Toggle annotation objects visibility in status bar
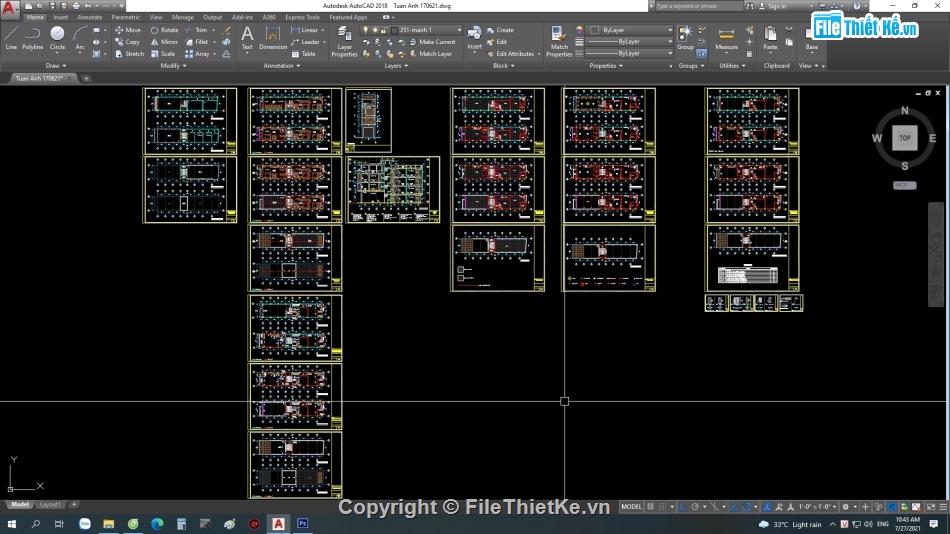The width and height of the screenshot is (950, 534). pyautogui.click(x=767, y=507)
